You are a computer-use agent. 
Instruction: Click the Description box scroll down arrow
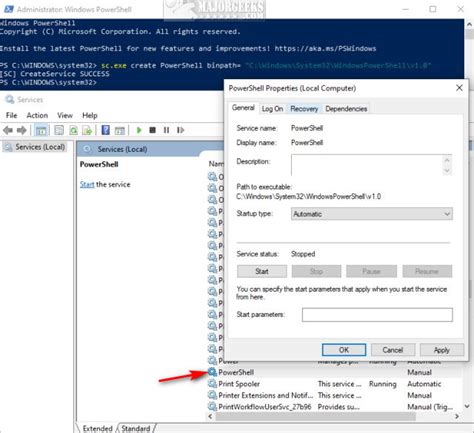click(447, 170)
